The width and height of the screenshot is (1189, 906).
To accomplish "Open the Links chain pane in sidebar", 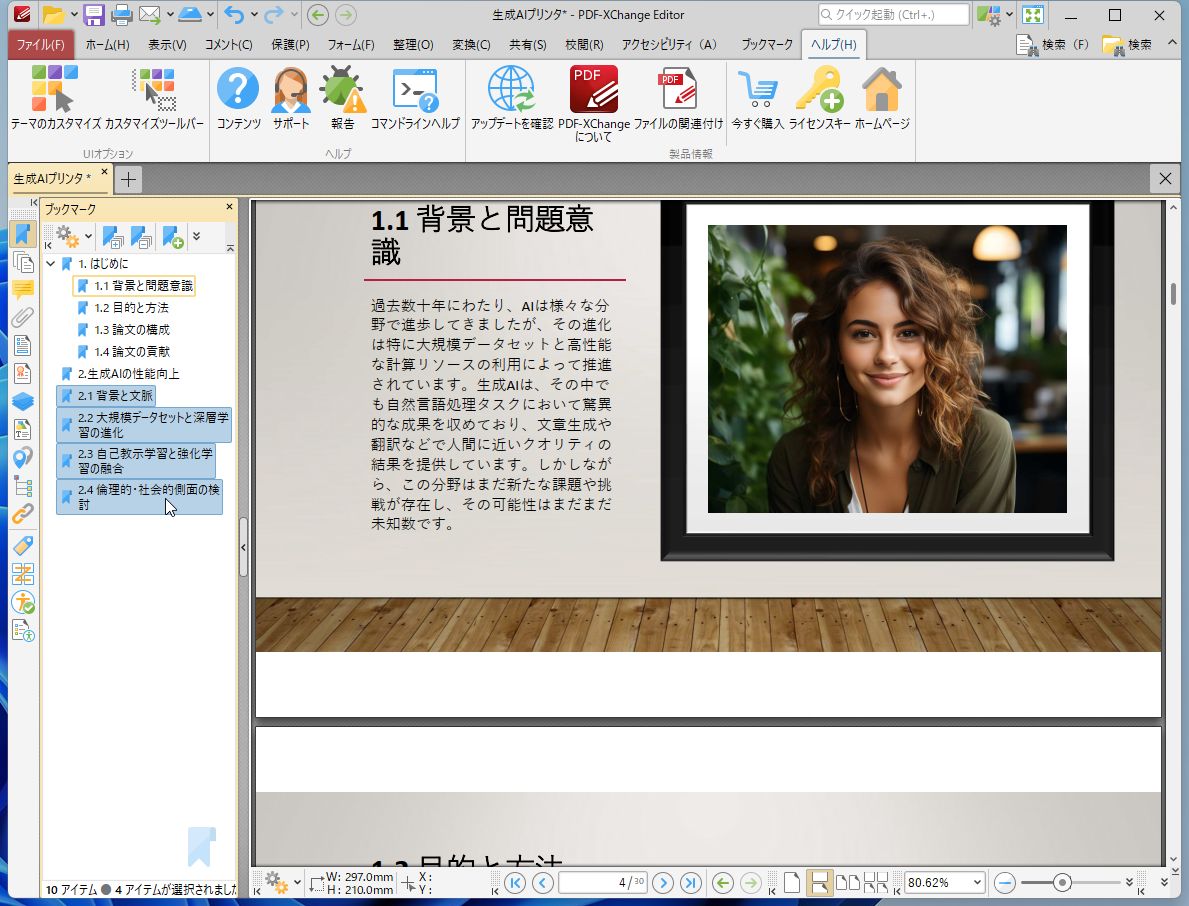I will (x=23, y=514).
